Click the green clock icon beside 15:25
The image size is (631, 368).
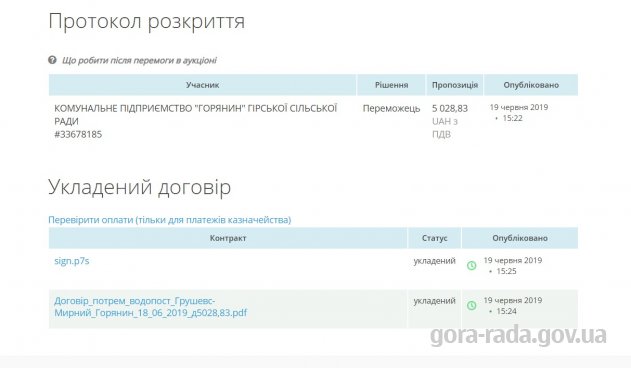click(x=472, y=265)
